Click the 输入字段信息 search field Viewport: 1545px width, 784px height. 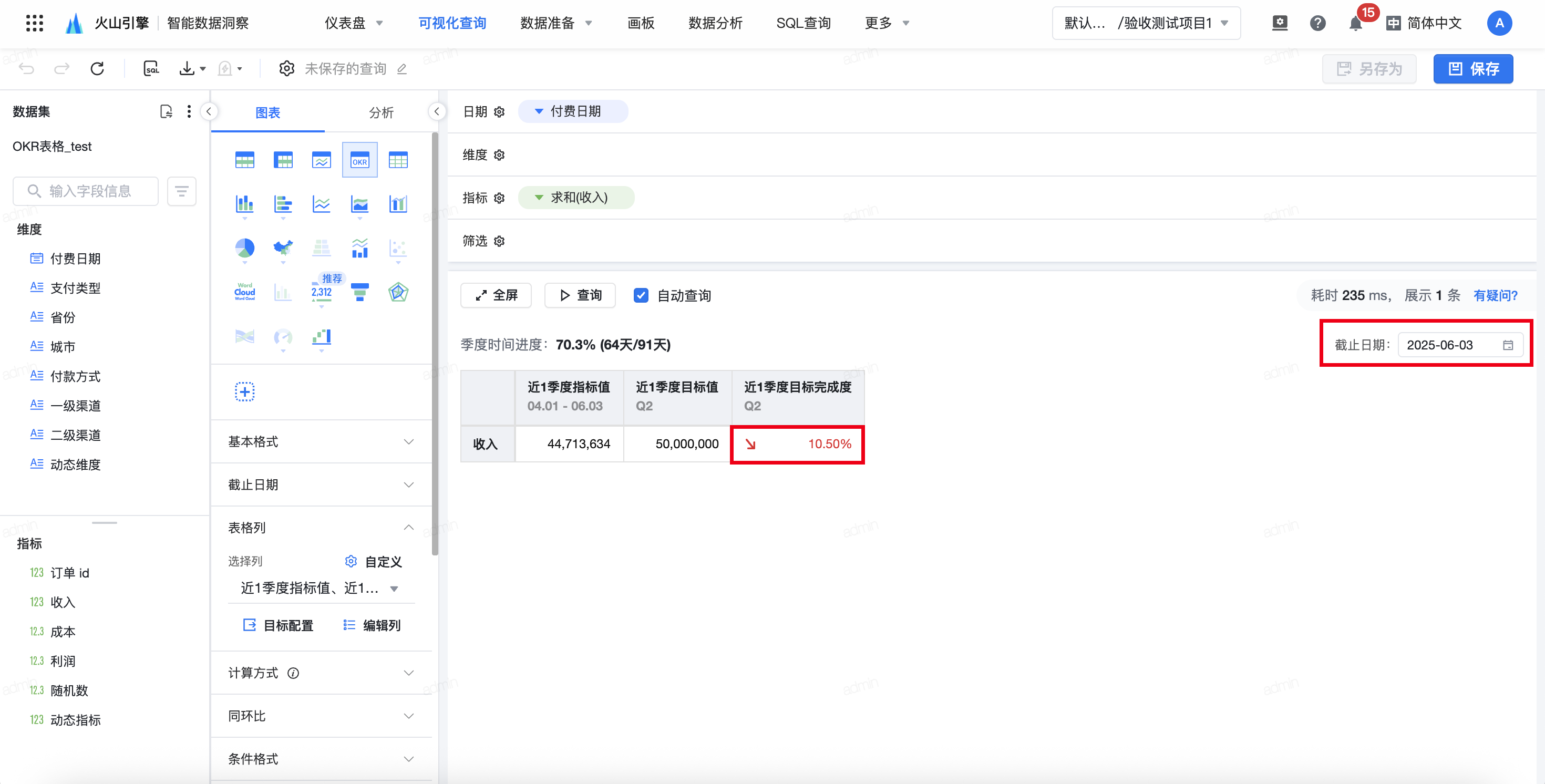pos(86,191)
